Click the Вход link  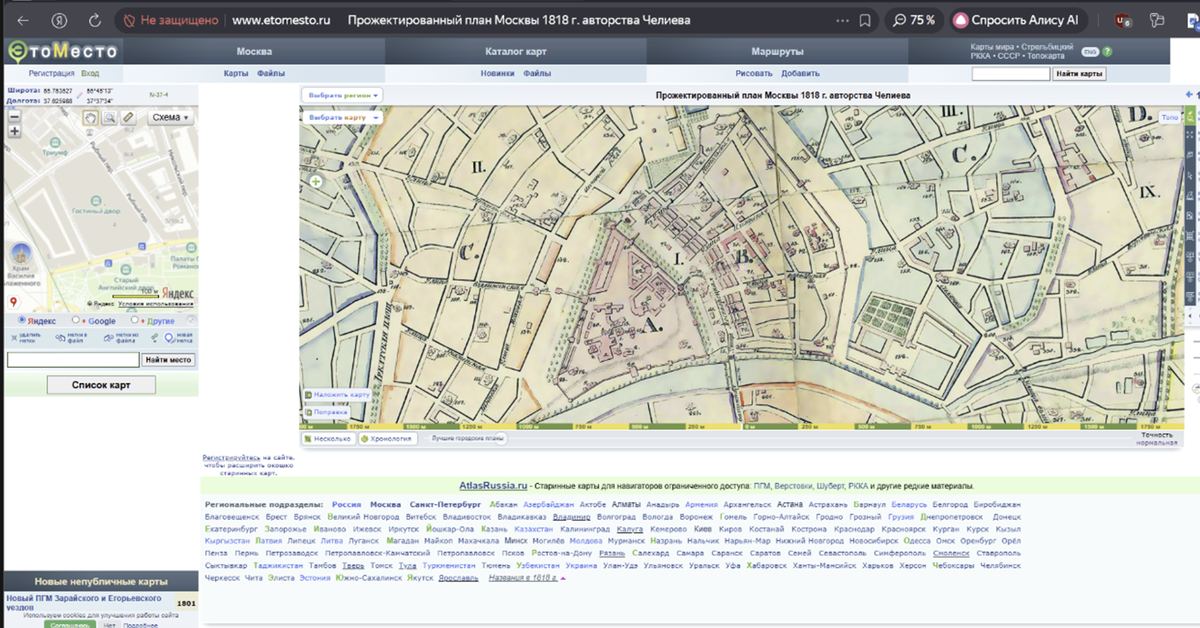[x=90, y=73]
